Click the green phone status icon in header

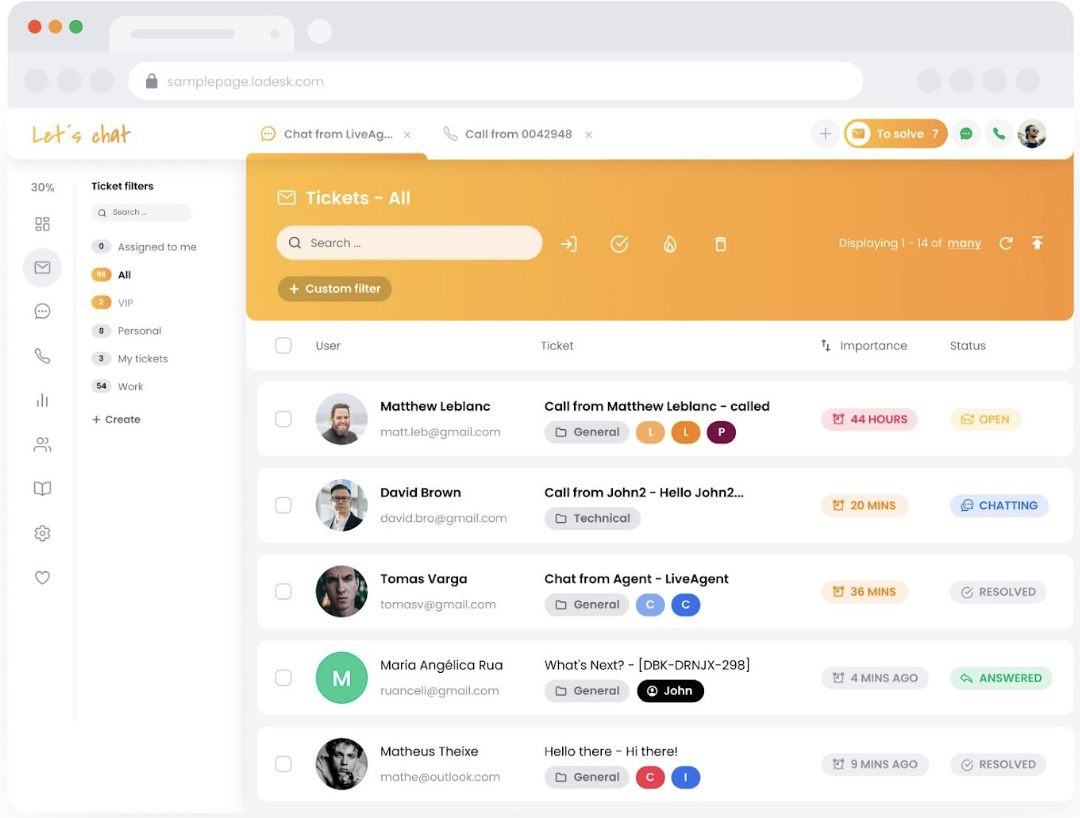pyautogui.click(x=999, y=134)
